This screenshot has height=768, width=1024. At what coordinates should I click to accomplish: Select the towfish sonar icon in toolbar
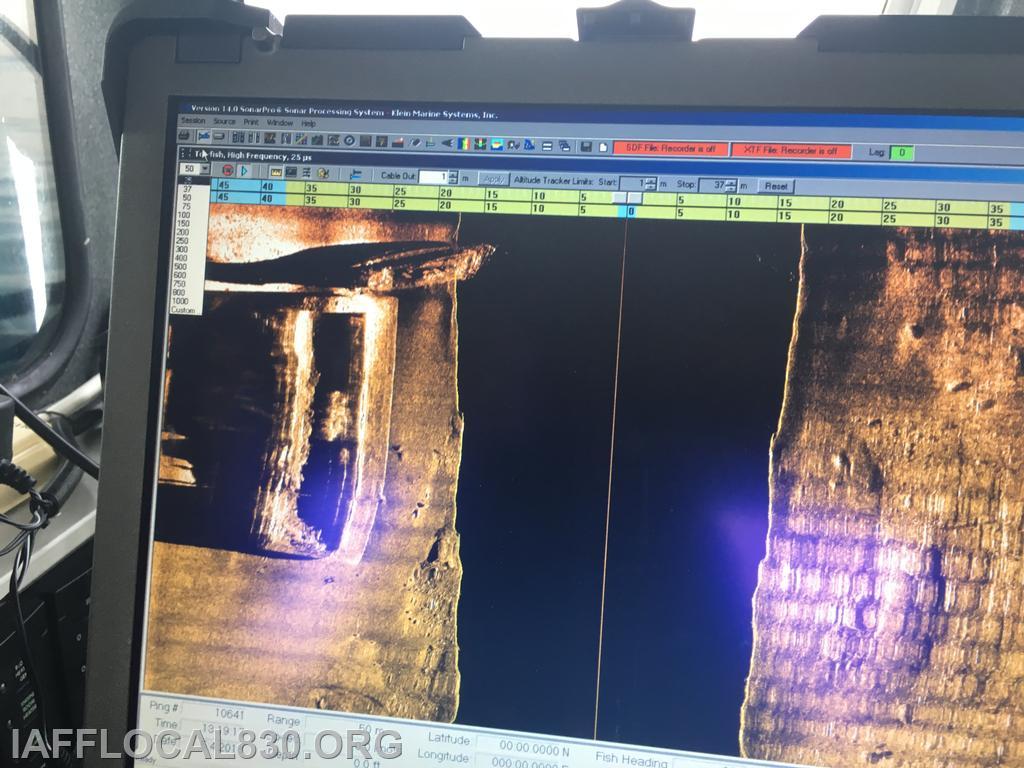204,136
